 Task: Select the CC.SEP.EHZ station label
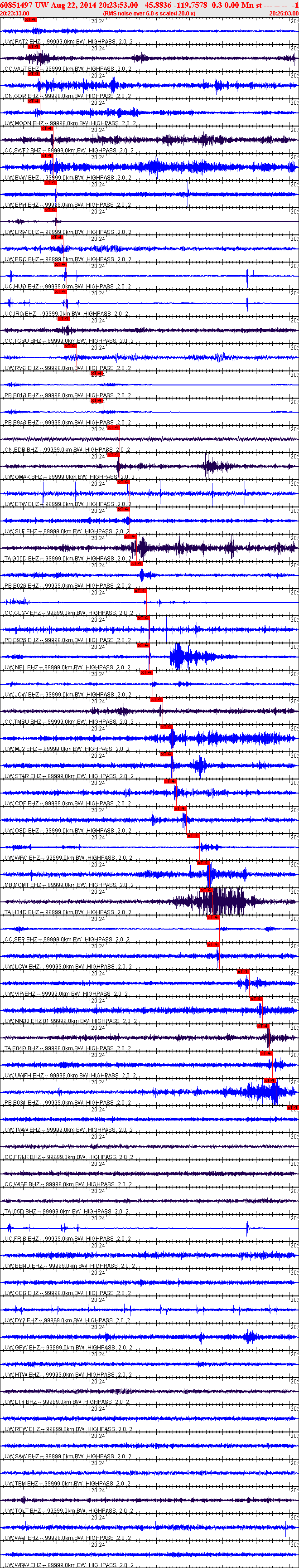(x=68, y=939)
